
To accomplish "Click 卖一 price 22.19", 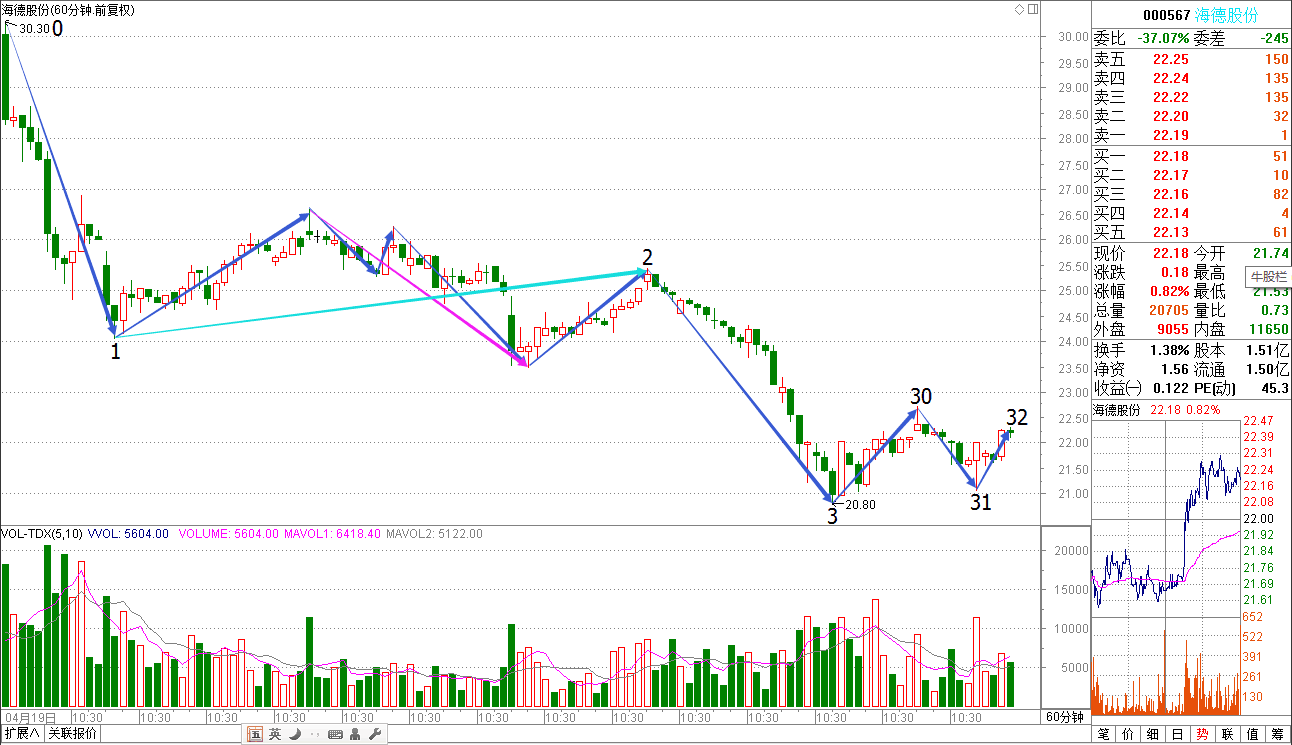I will (x=1171, y=135).
